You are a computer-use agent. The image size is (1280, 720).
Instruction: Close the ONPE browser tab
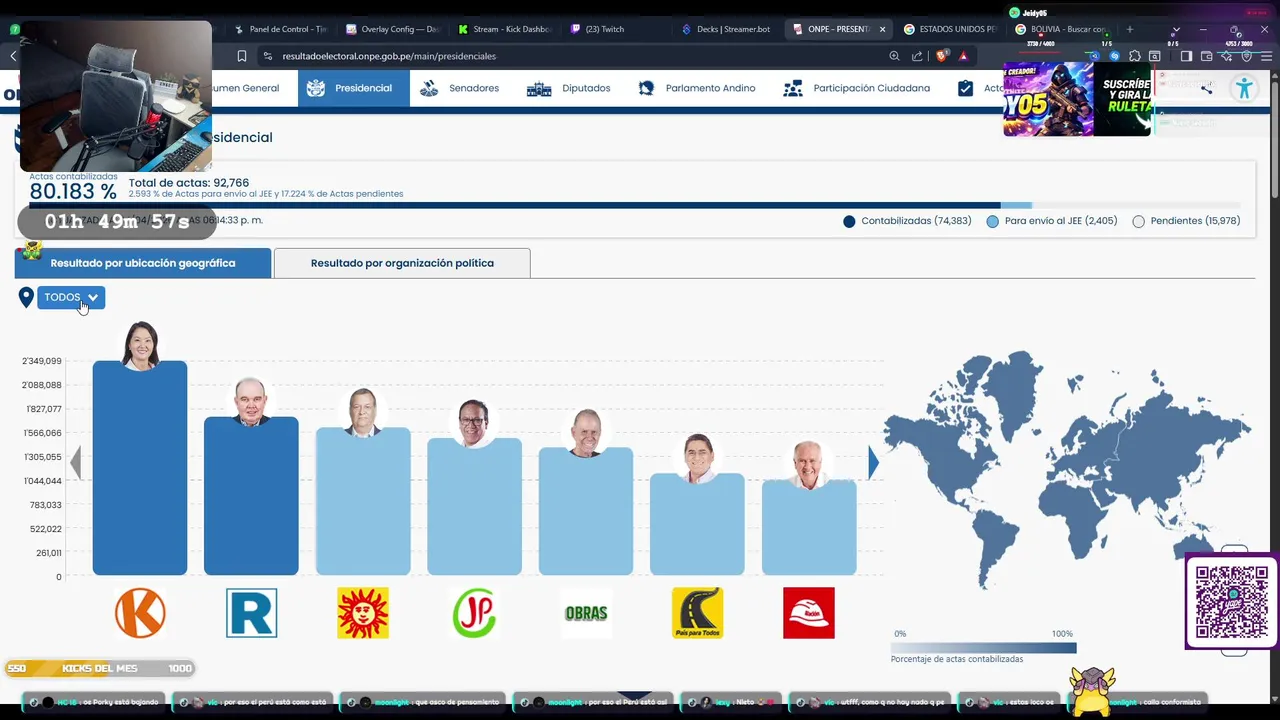point(882,29)
